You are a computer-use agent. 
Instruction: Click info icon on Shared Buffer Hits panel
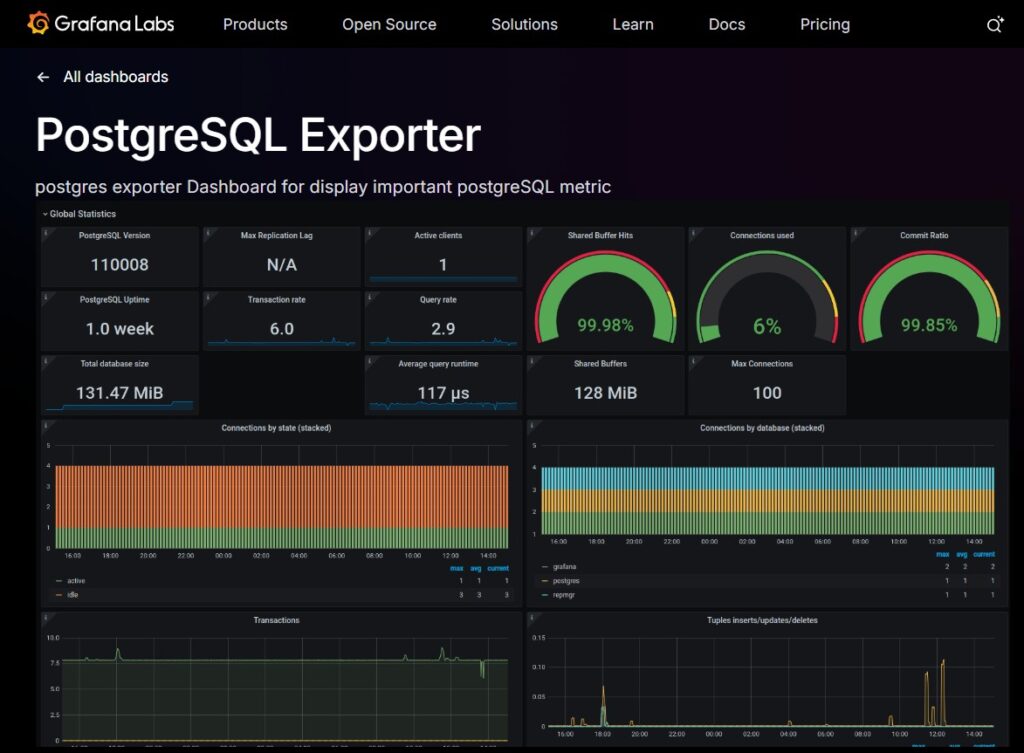533,233
